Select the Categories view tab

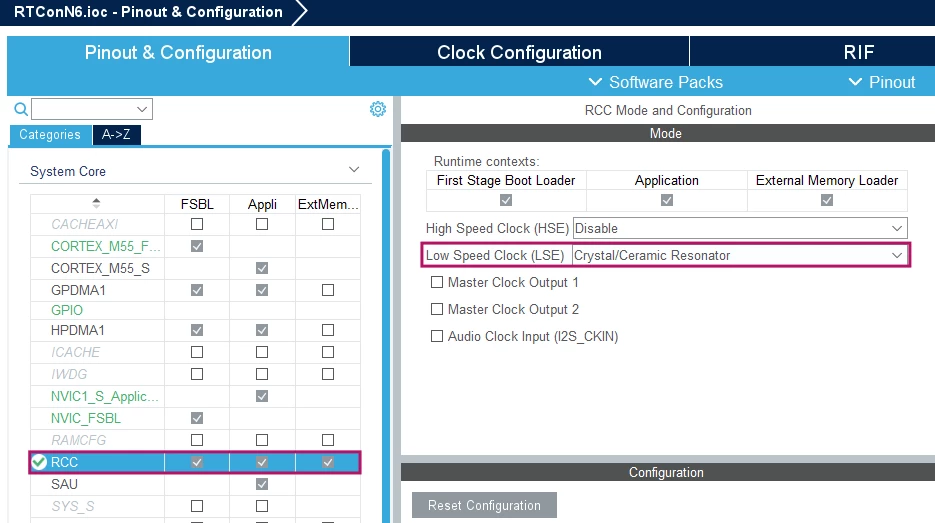pyautogui.click(x=50, y=135)
